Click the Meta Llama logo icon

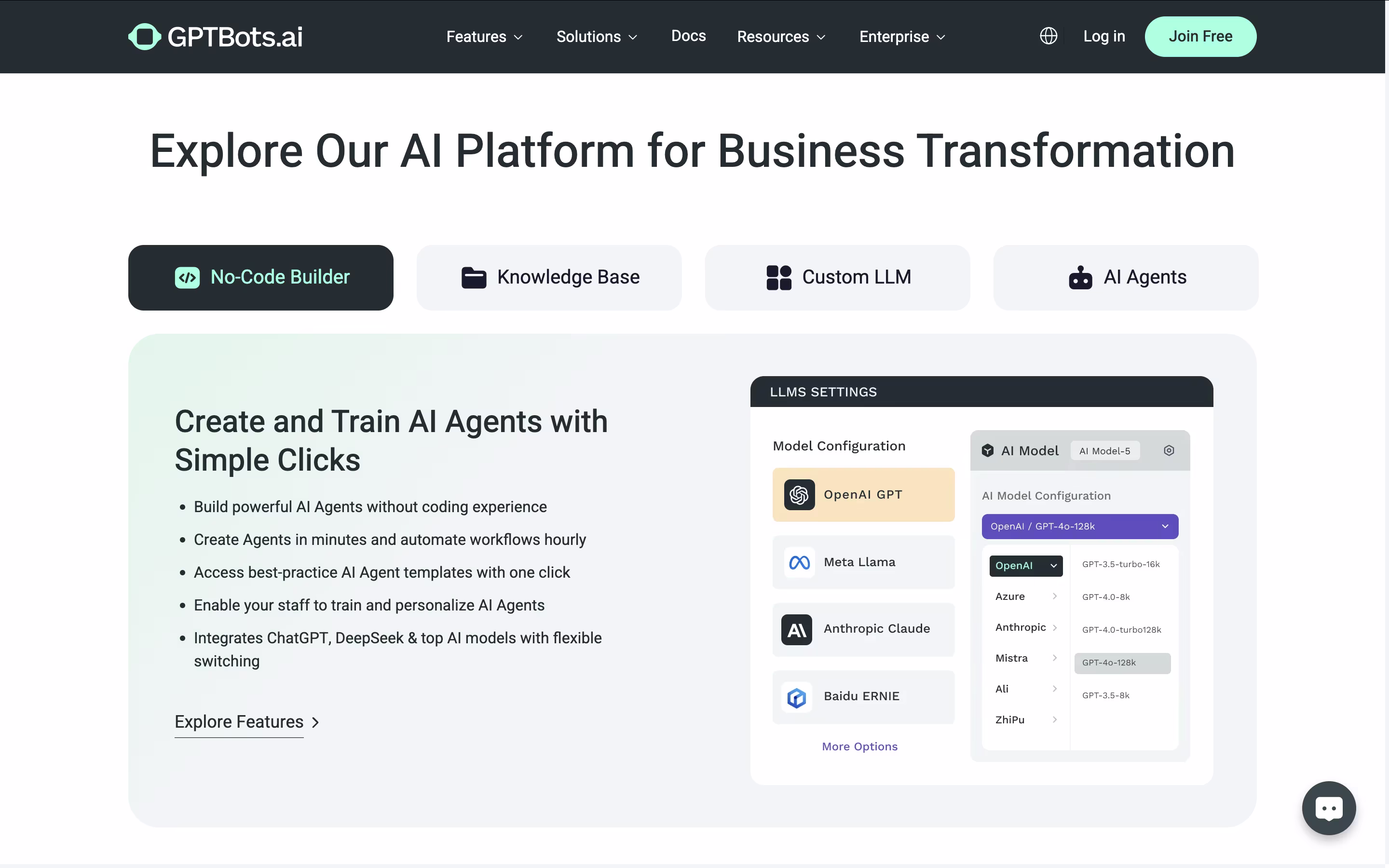point(799,563)
